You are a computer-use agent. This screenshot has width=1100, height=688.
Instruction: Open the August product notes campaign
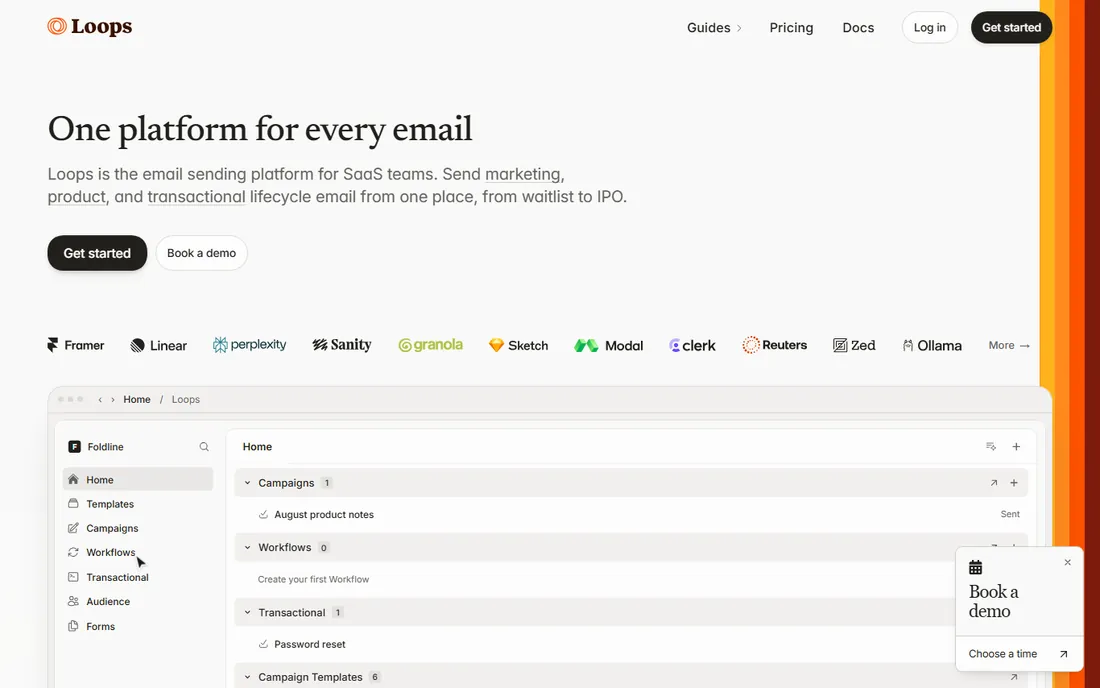(323, 515)
